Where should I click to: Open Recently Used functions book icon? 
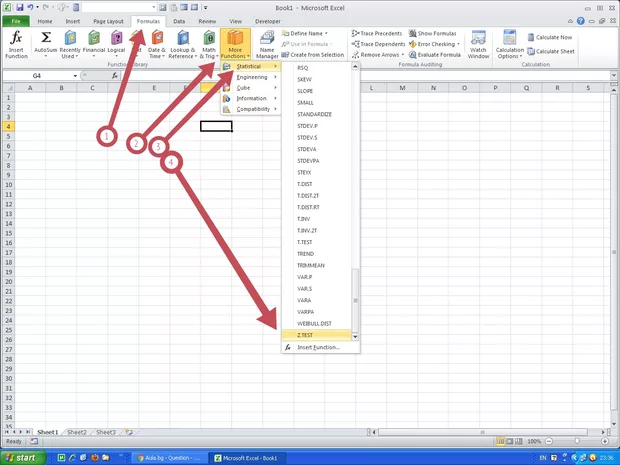point(70,44)
